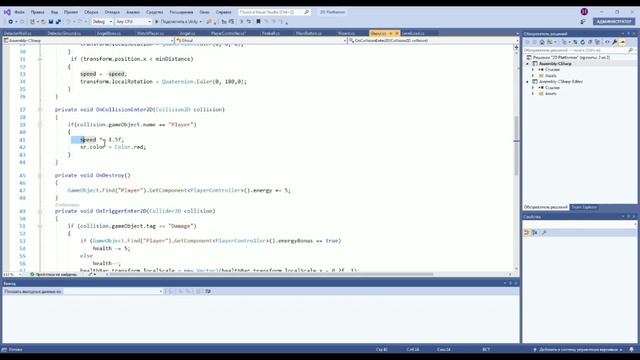Open the Средства menu

[154, 12]
